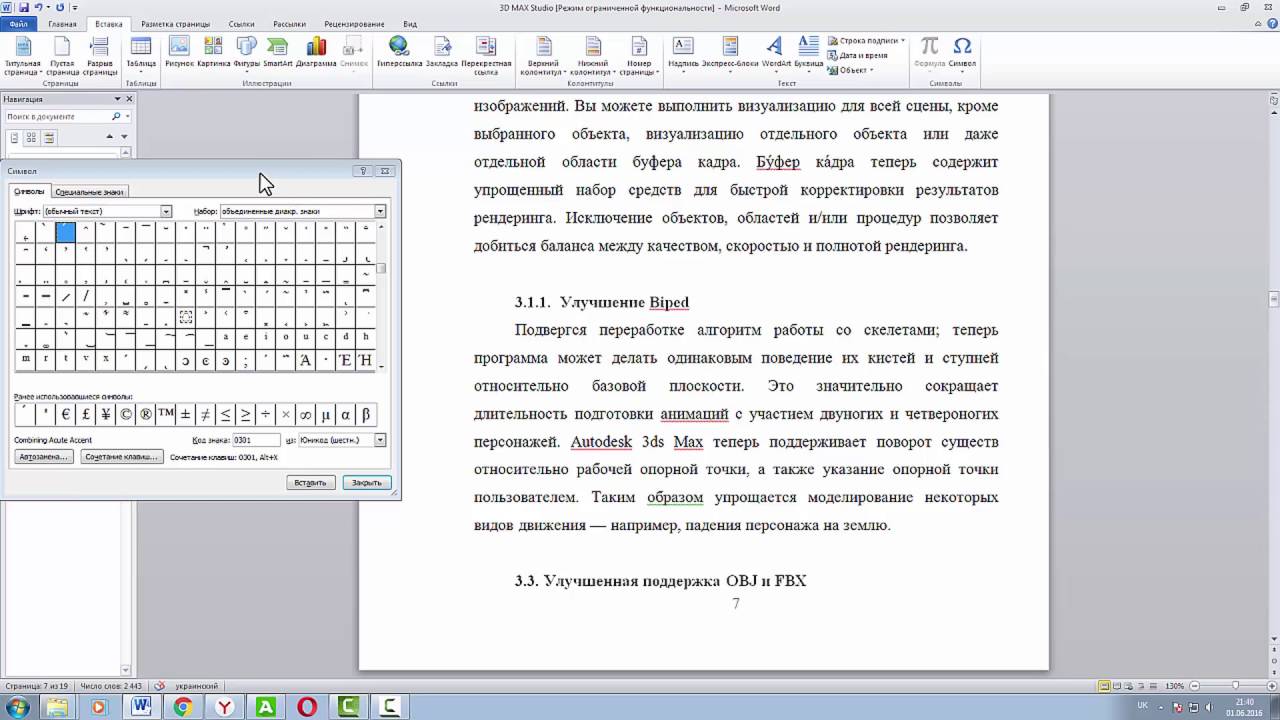Open the header menu (Верхний колонтитул)
The width and height of the screenshot is (1280, 720).
pos(543,57)
